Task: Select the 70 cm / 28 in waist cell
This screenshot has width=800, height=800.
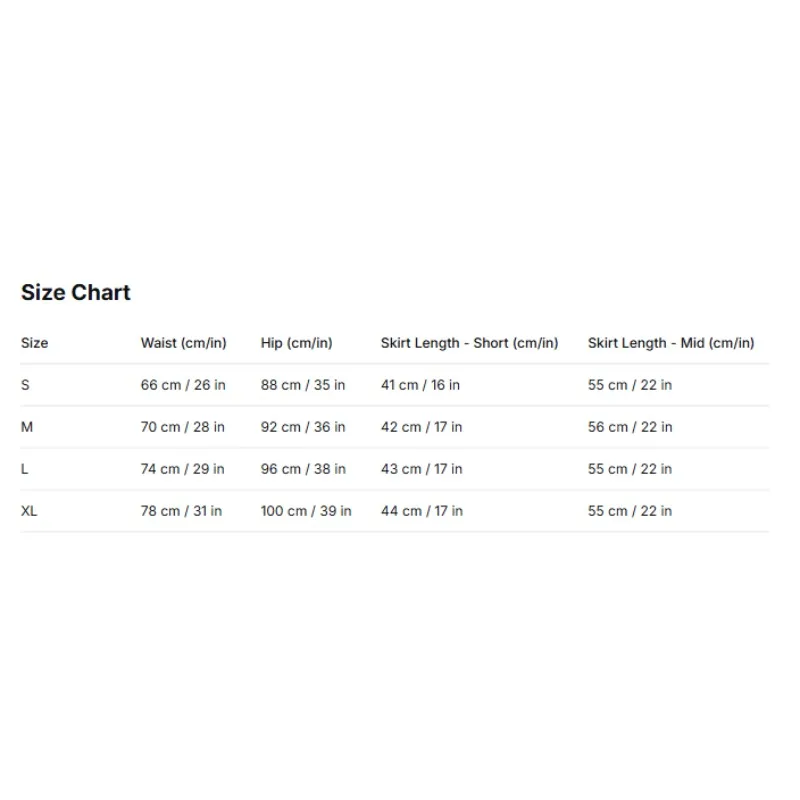Action: (183, 427)
